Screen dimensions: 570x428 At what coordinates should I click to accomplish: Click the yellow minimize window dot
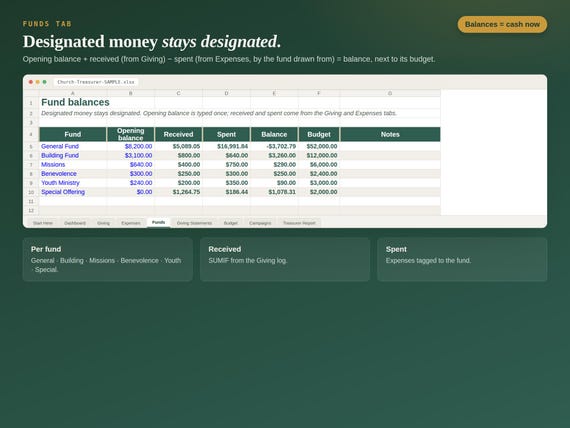click(x=37, y=82)
